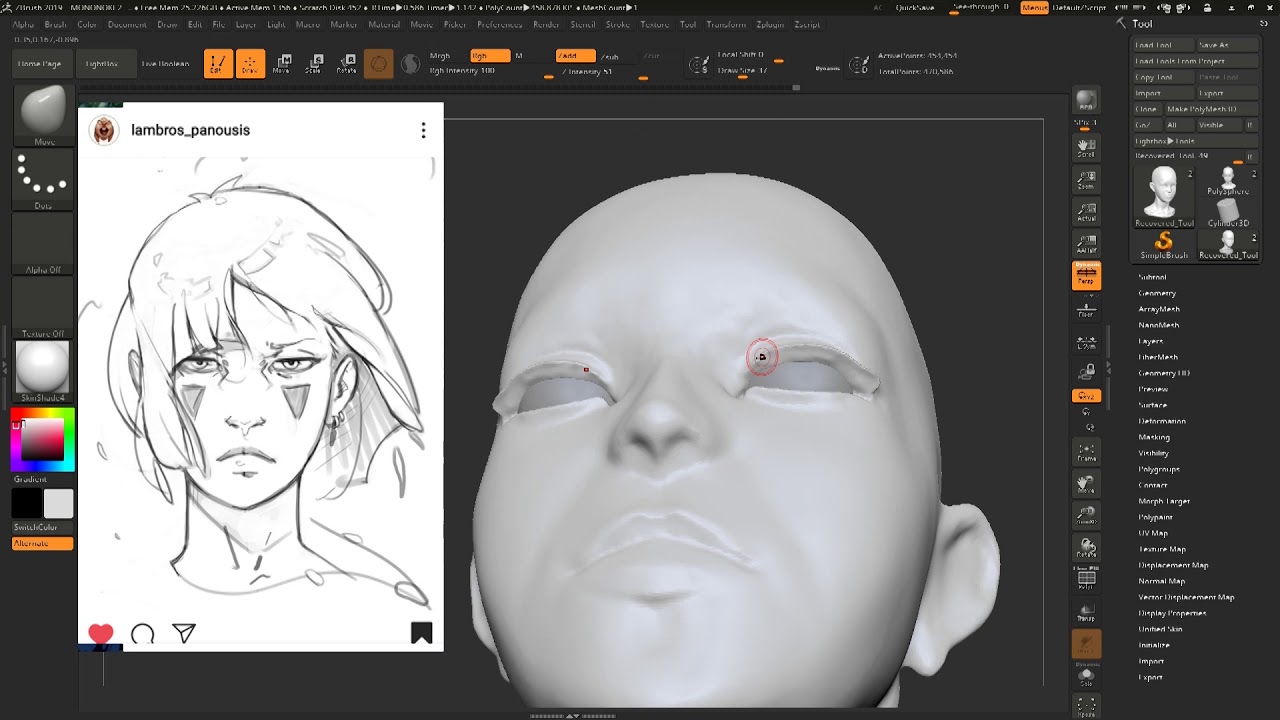Expand the Display Properties section

(x=1172, y=613)
